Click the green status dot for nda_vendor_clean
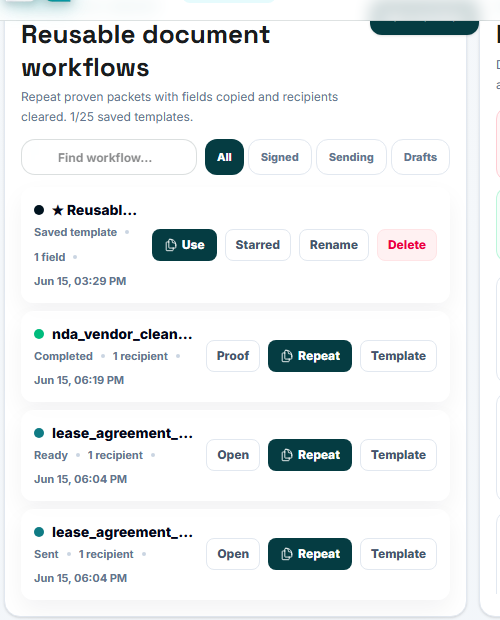Screen dimensions: 500x620 click(39, 334)
